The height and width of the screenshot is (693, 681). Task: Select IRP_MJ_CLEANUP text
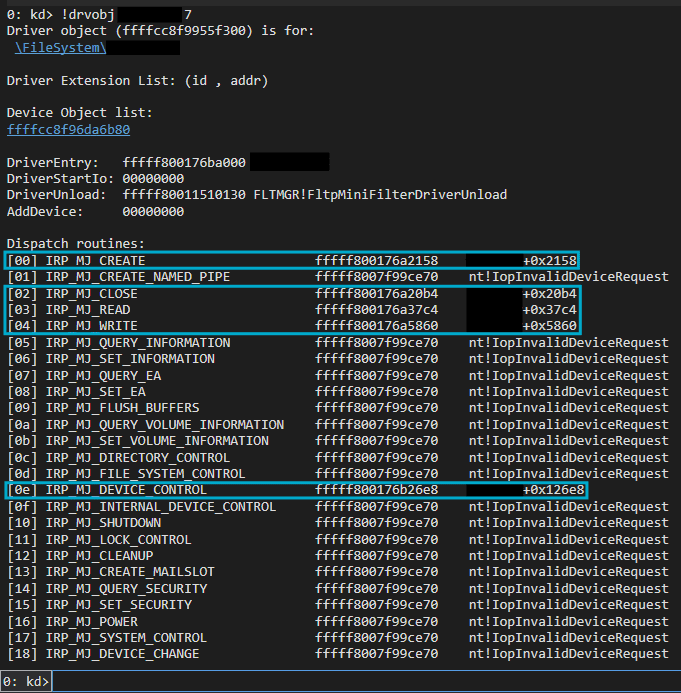tap(99, 556)
